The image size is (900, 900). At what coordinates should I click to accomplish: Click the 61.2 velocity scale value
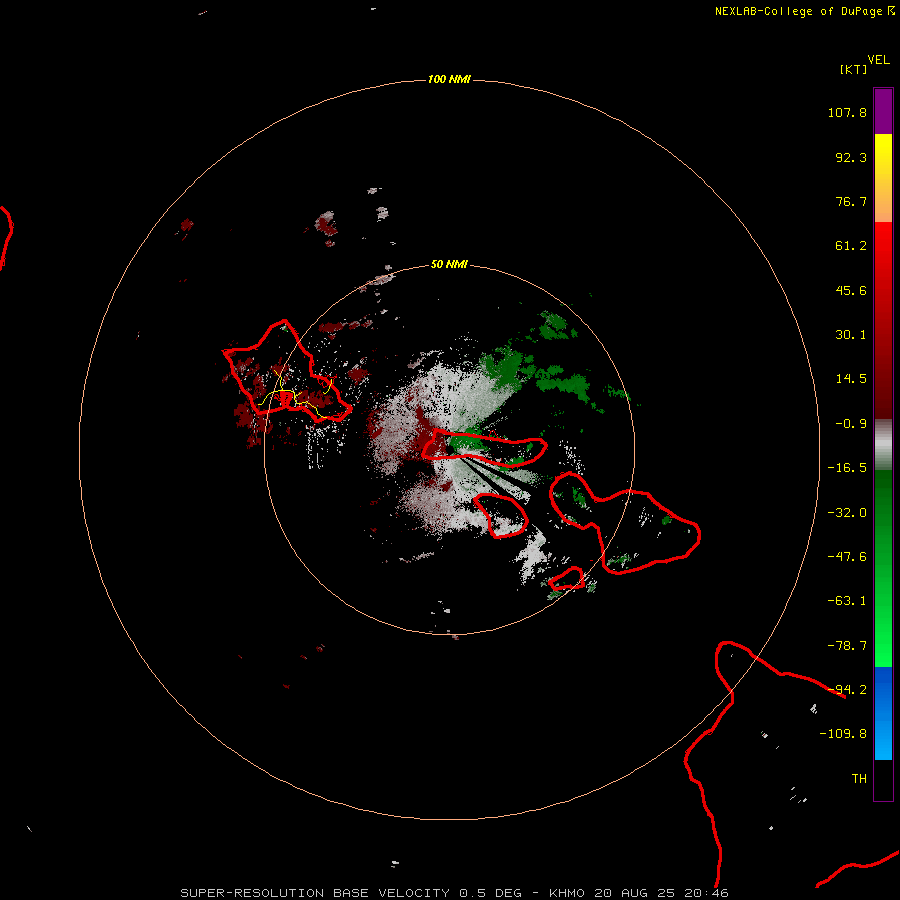click(x=851, y=246)
